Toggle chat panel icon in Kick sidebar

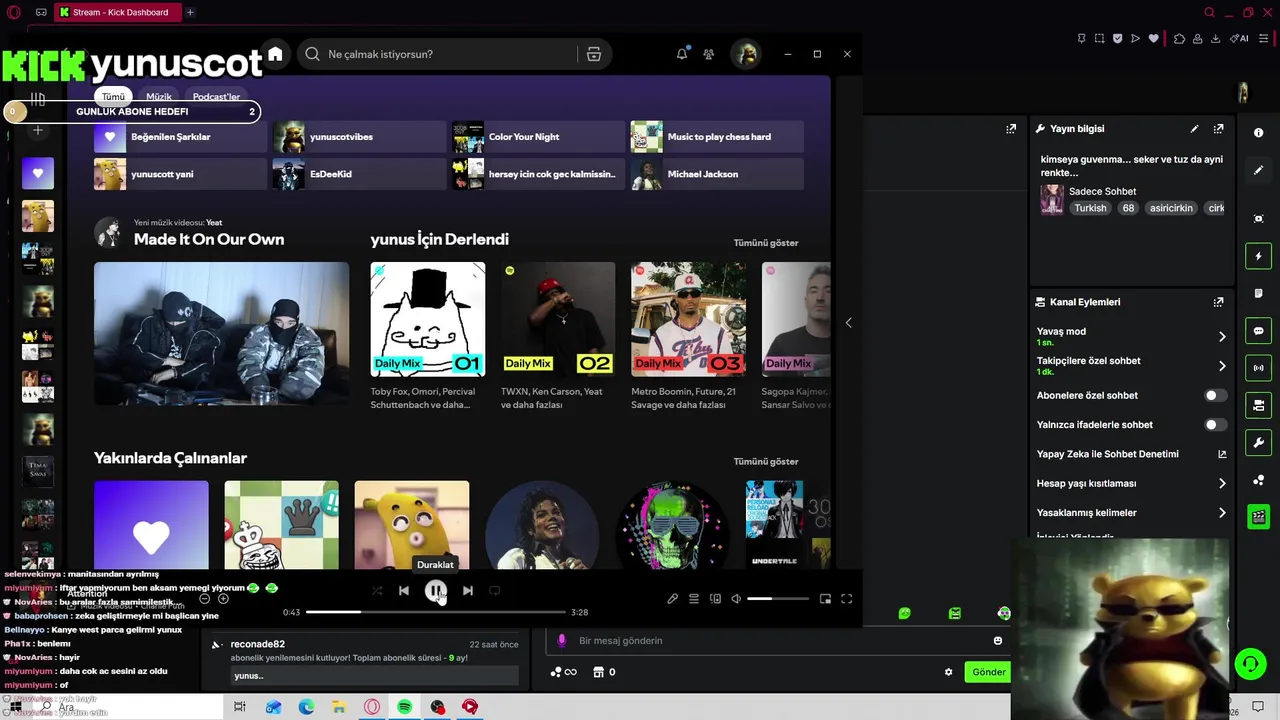1258,331
